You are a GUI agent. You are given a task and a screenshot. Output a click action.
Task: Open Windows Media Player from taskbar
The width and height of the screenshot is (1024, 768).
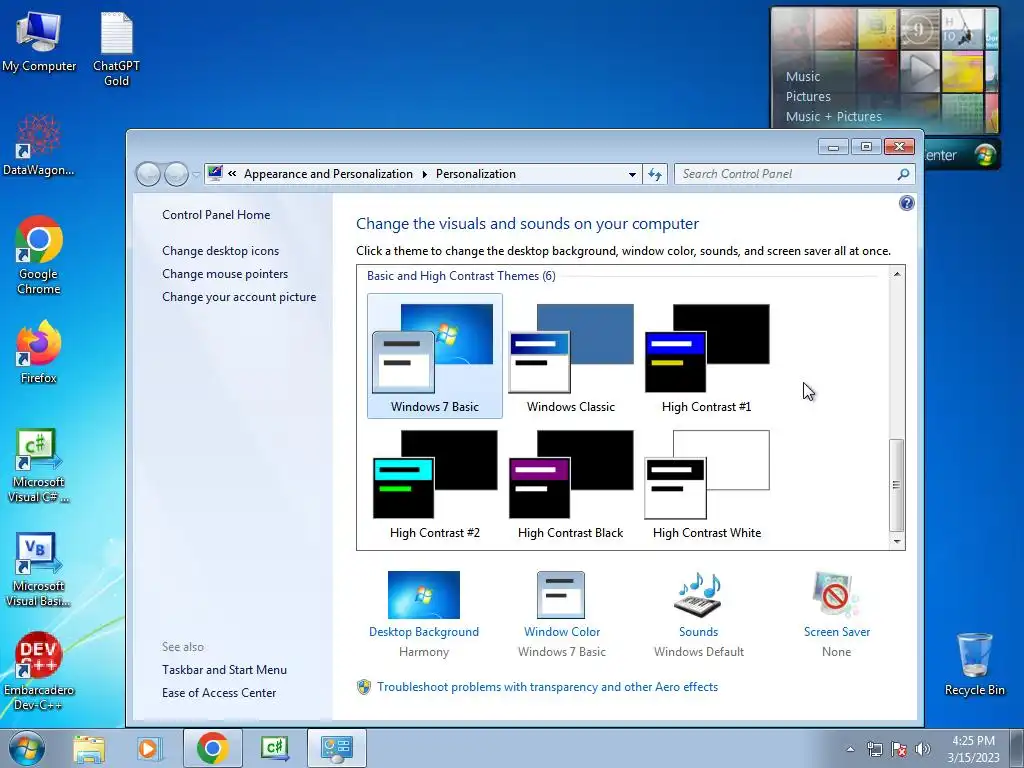(148, 748)
